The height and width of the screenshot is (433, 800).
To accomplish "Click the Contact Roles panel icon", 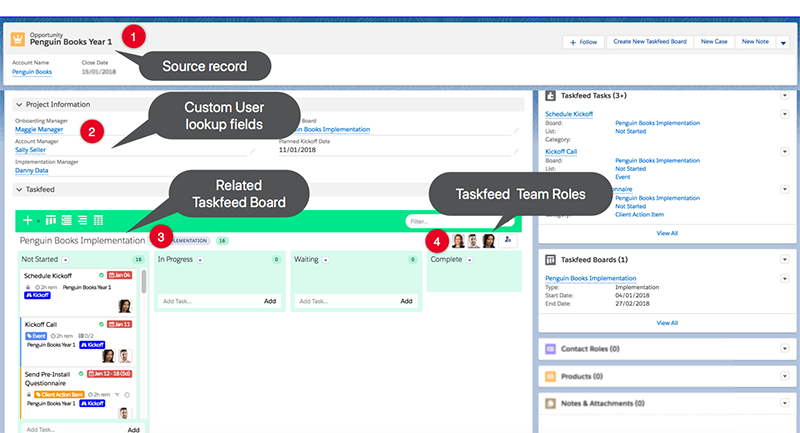I will click(551, 349).
